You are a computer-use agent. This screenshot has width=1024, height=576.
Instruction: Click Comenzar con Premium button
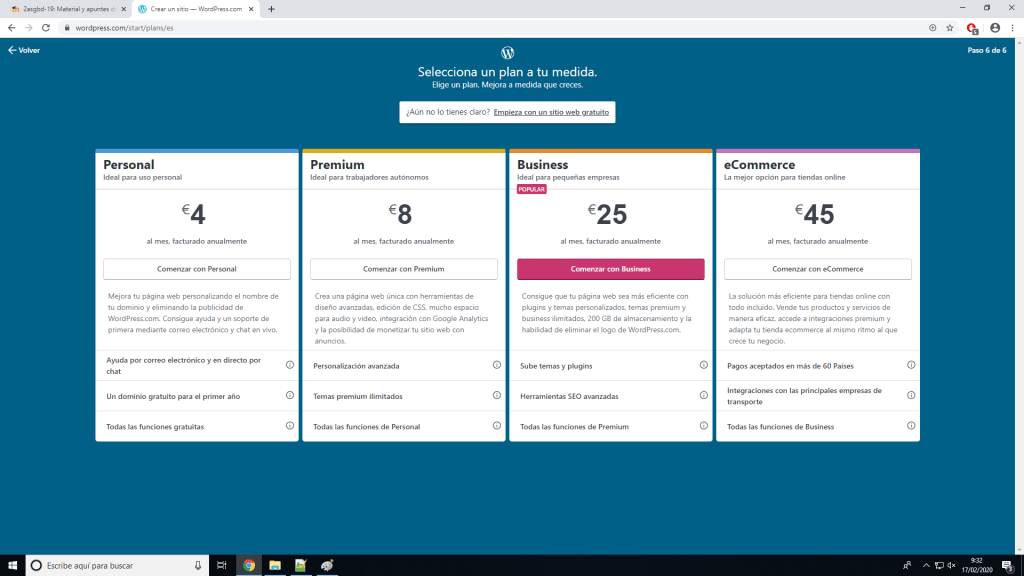403,269
